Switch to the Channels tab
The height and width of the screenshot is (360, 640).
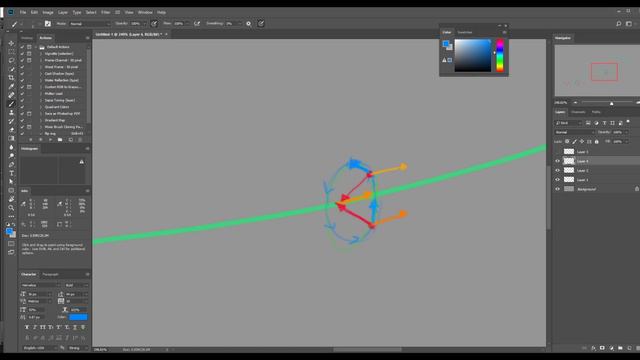click(578, 112)
